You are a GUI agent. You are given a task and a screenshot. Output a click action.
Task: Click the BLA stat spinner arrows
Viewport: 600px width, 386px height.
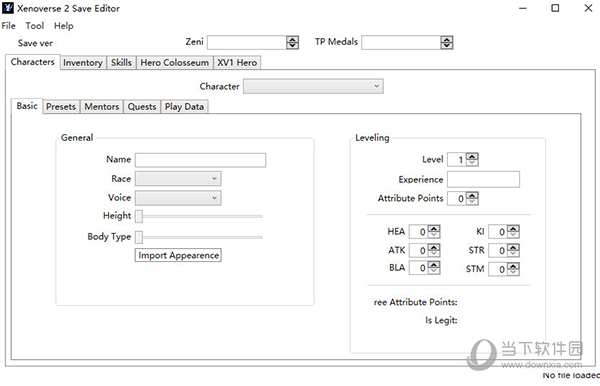pos(434,268)
